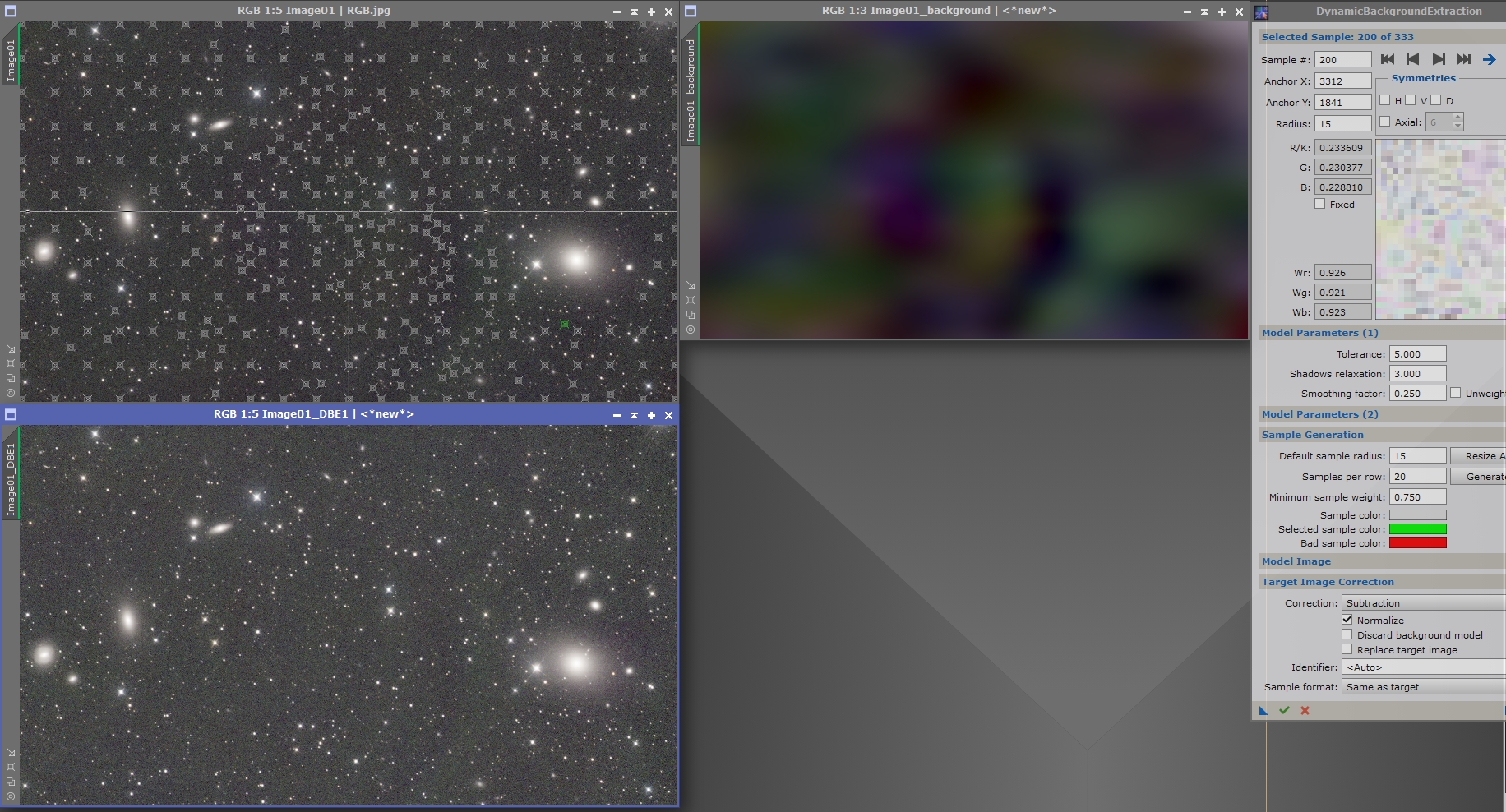Collapse the Model Parameters (1) section
Viewport: 1506px width, 812px height.
[x=1382, y=333]
